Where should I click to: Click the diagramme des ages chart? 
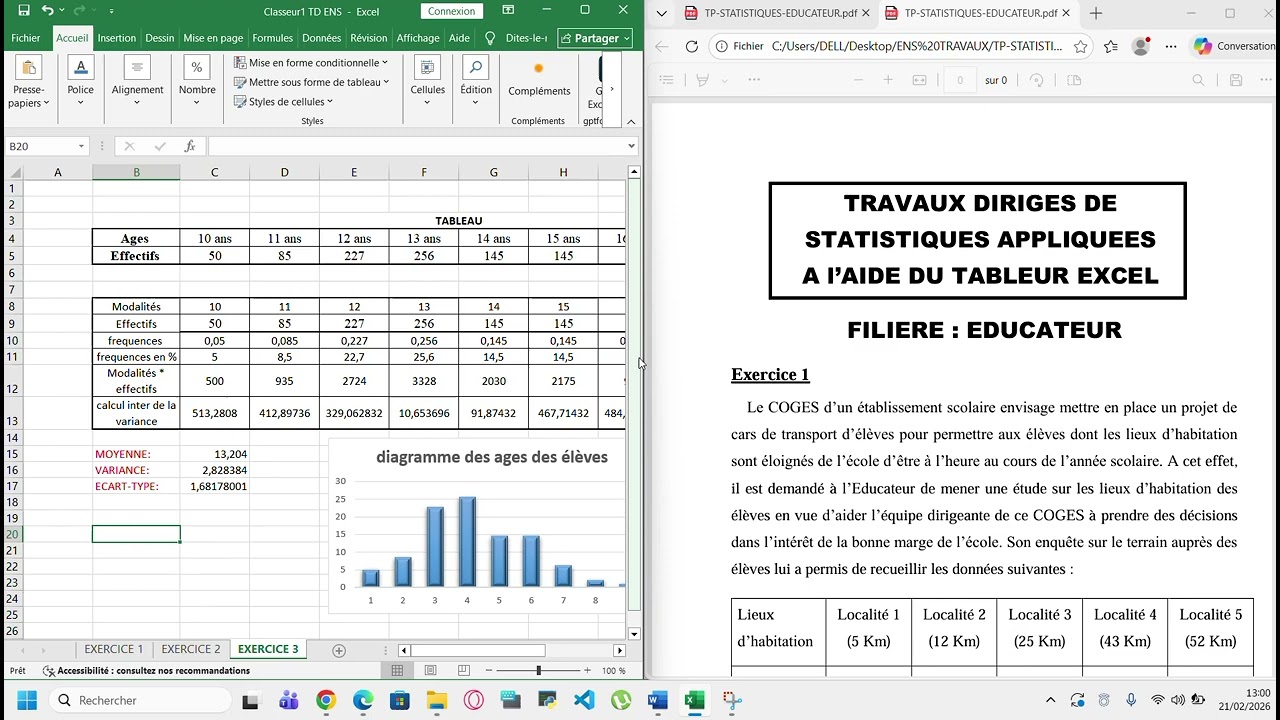(x=477, y=525)
